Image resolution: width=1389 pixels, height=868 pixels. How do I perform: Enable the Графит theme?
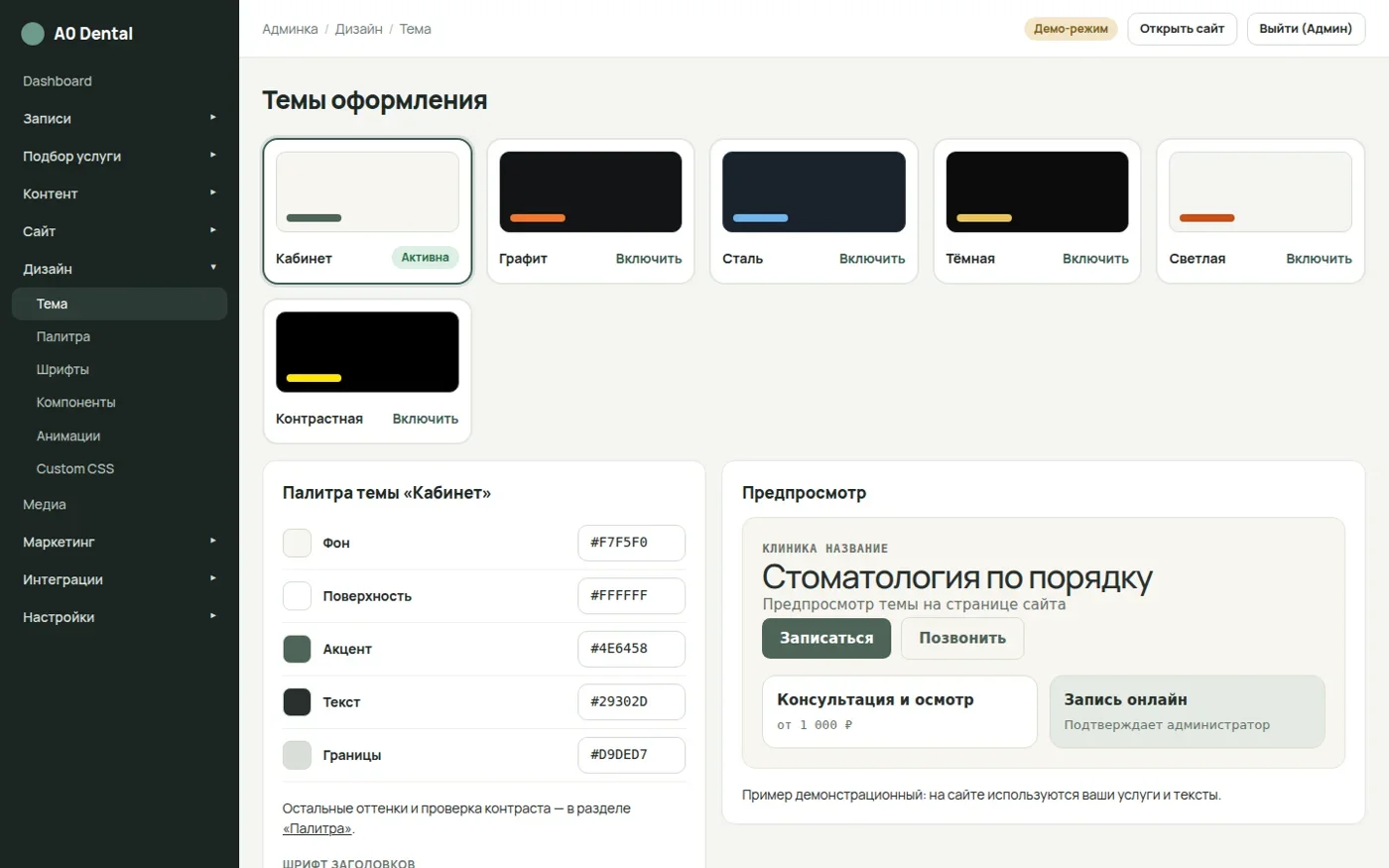tap(649, 259)
